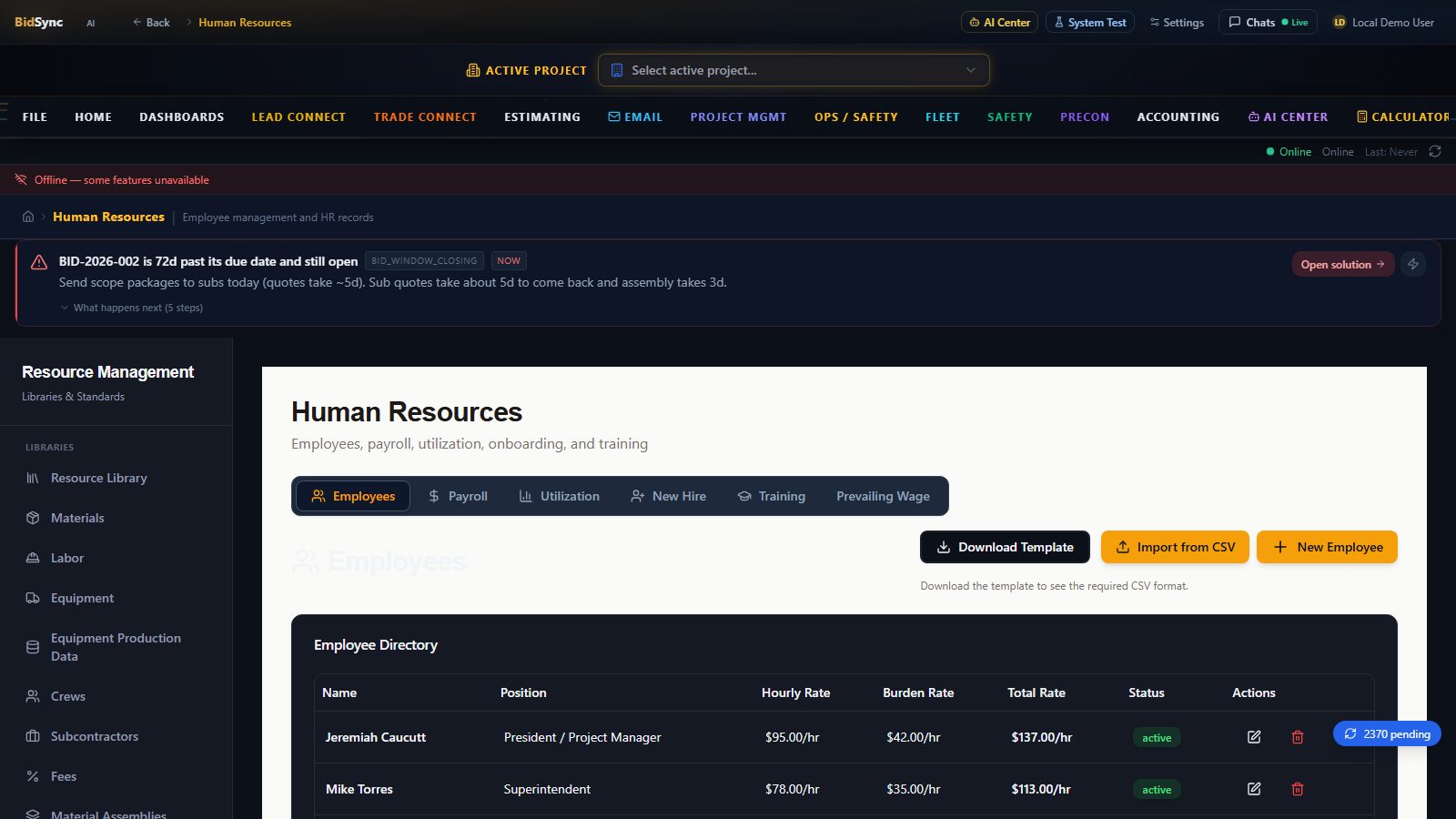Click Import from CSV
1456x819 pixels.
click(1175, 547)
